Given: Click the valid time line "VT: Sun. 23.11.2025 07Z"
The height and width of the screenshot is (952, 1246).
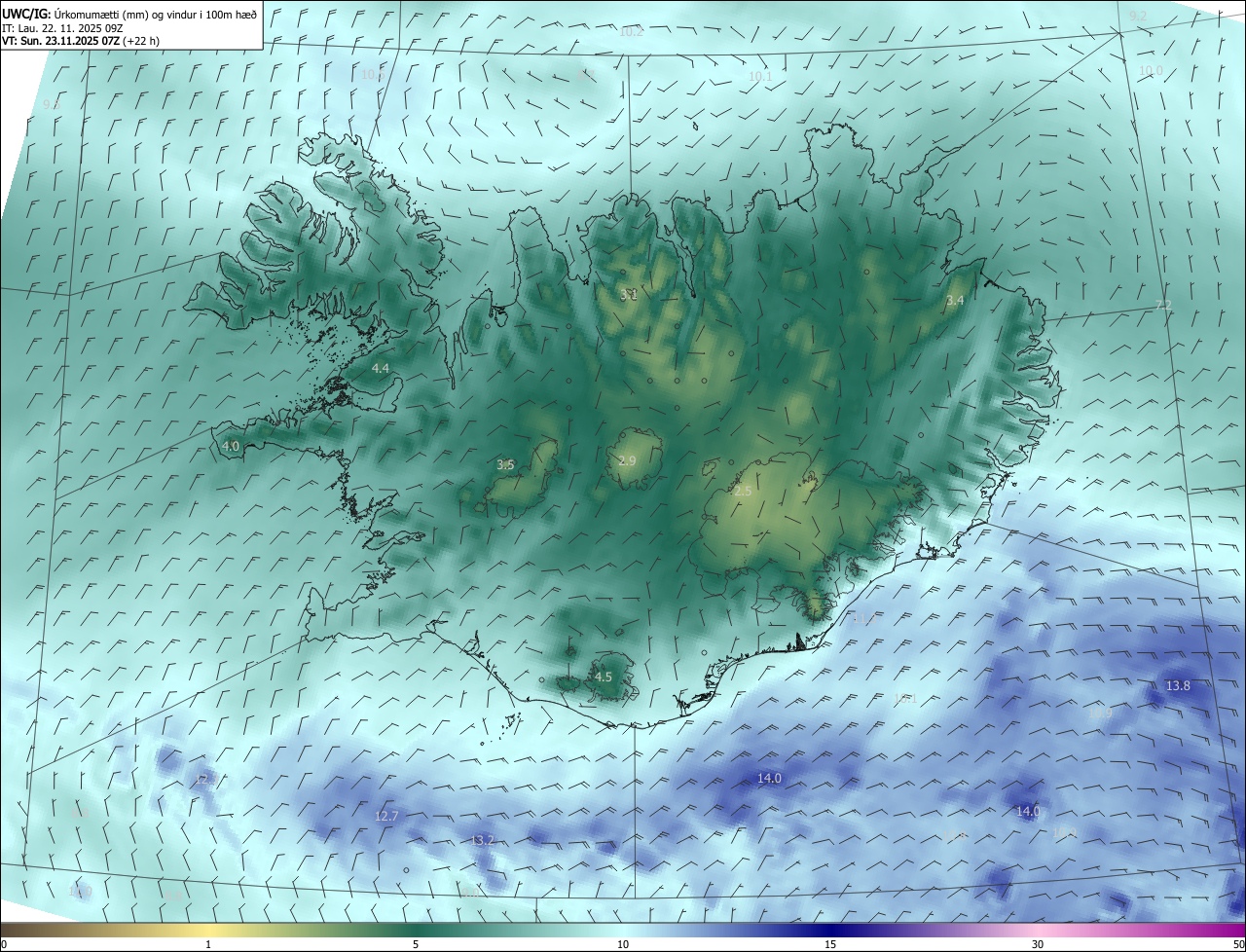Looking at the screenshot, I should tap(59, 41).
